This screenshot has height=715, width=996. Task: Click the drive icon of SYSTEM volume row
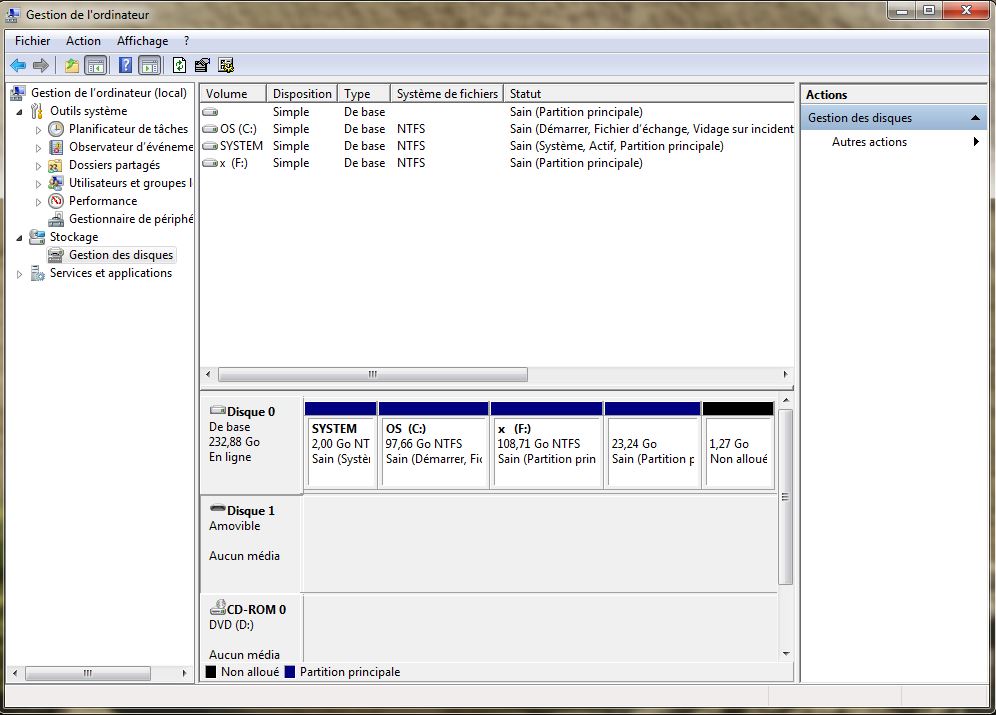210,146
